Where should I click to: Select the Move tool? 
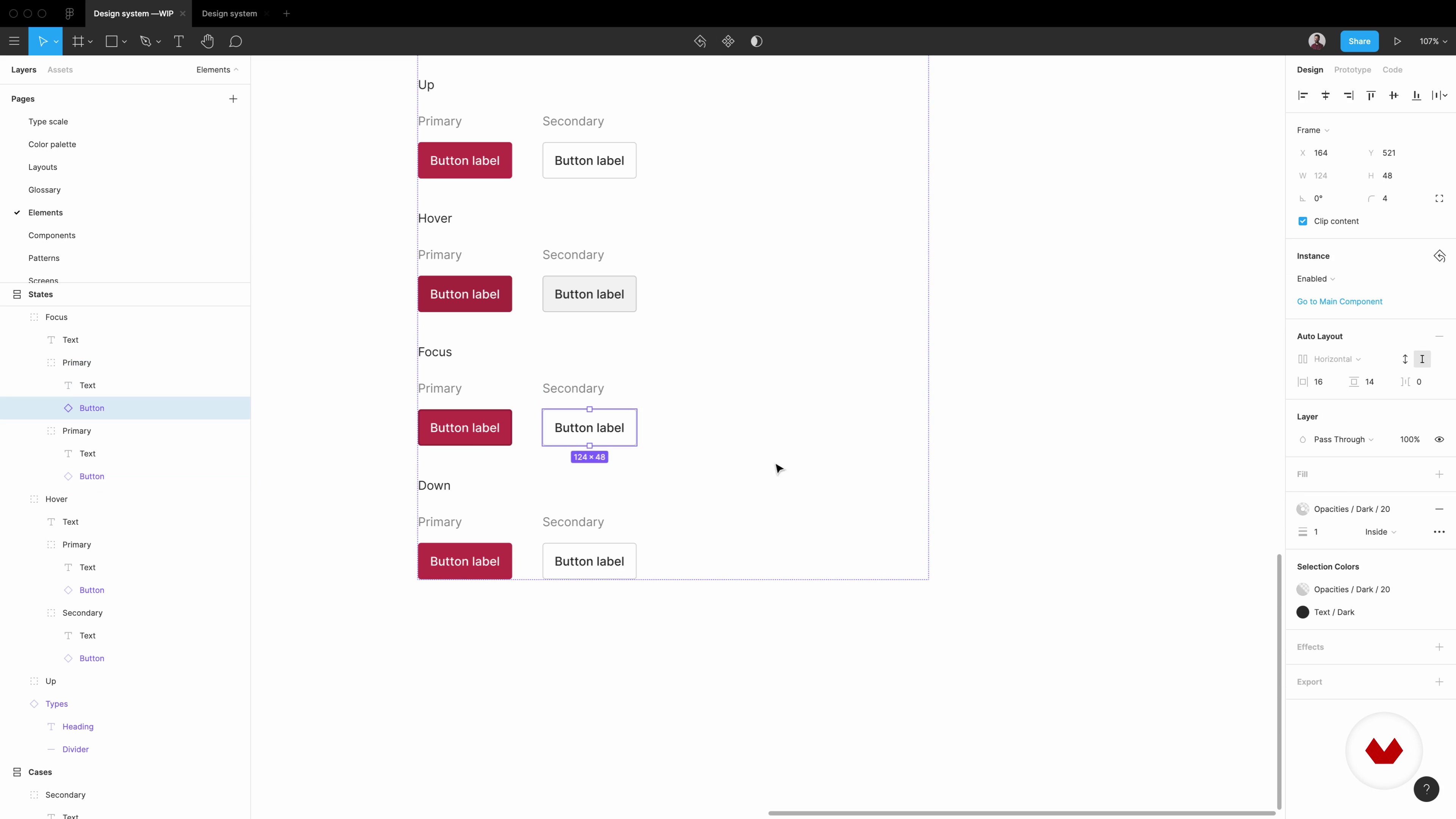click(42, 41)
